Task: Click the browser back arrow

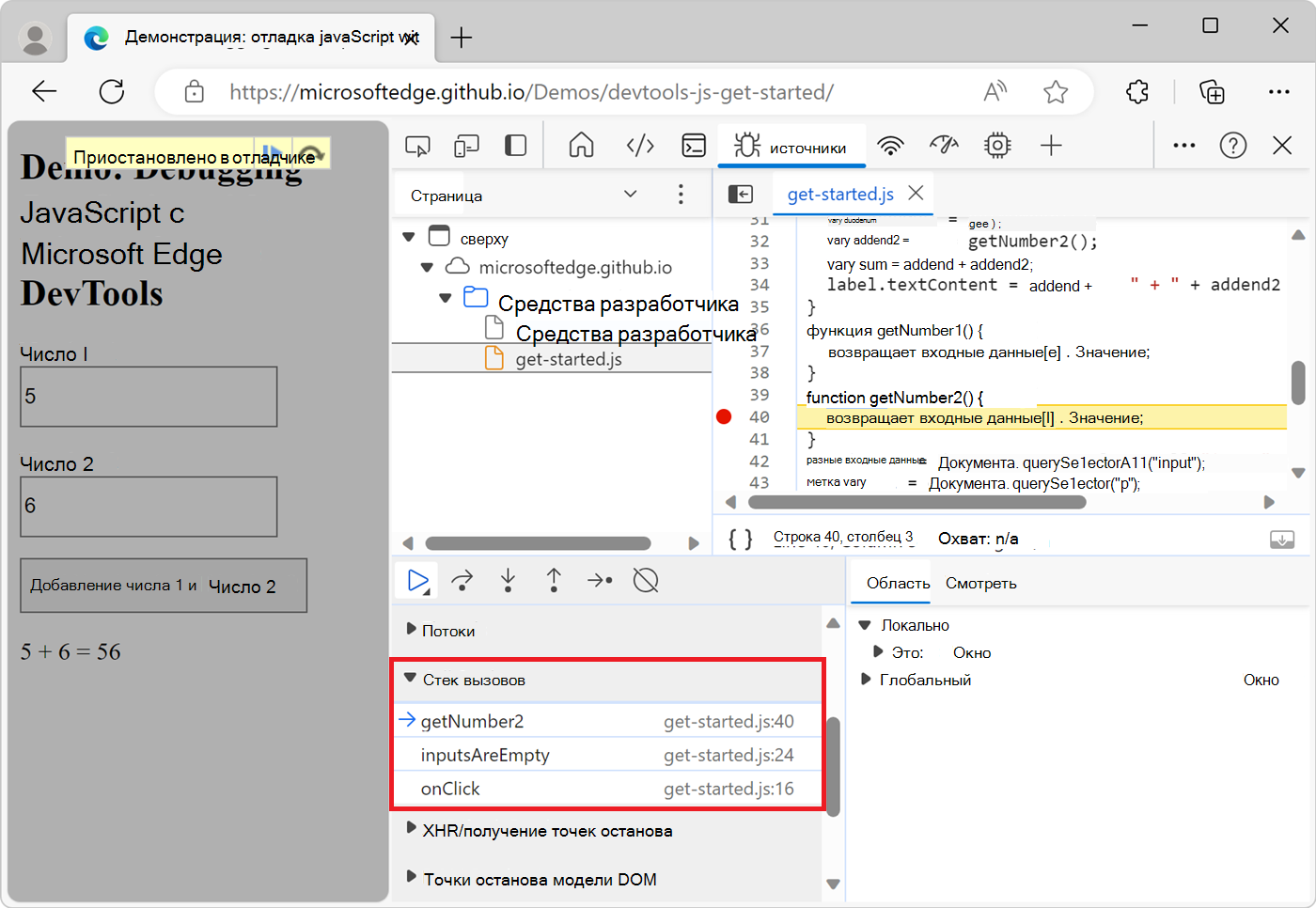Action: (x=44, y=91)
